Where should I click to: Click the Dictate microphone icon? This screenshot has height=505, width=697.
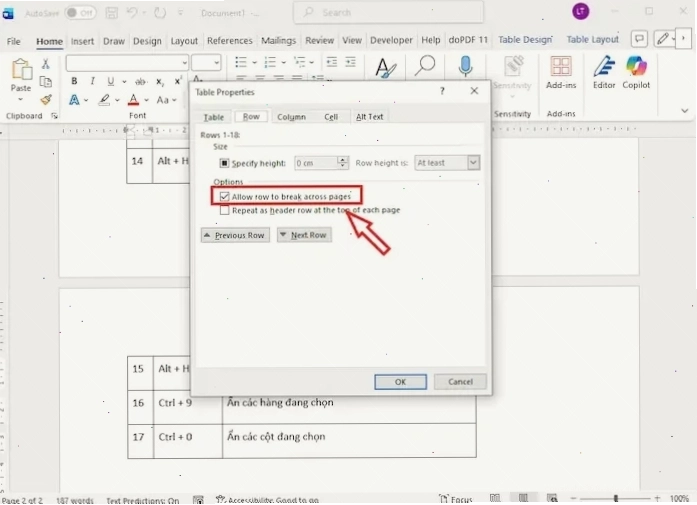click(465, 66)
